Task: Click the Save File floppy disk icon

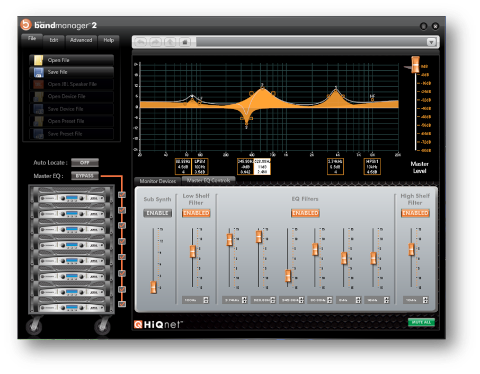Action: 39,72
